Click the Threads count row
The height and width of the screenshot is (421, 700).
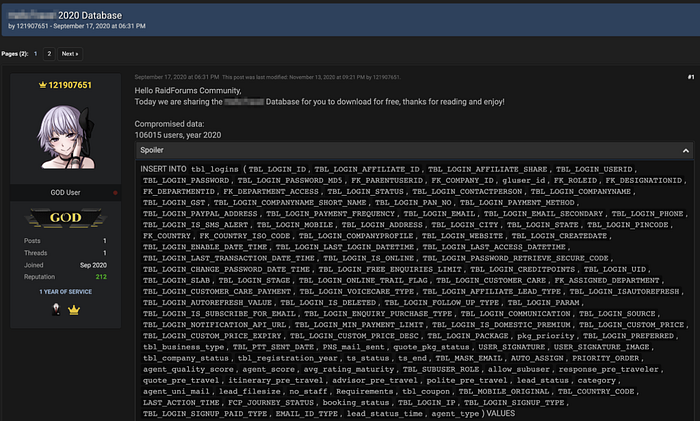[x=65, y=253]
